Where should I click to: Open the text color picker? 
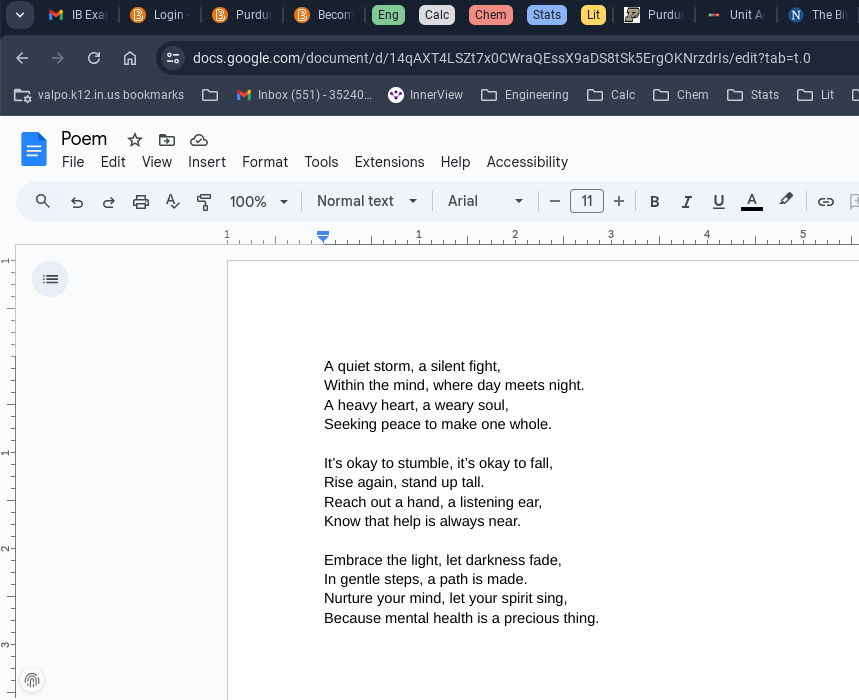[x=752, y=202]
